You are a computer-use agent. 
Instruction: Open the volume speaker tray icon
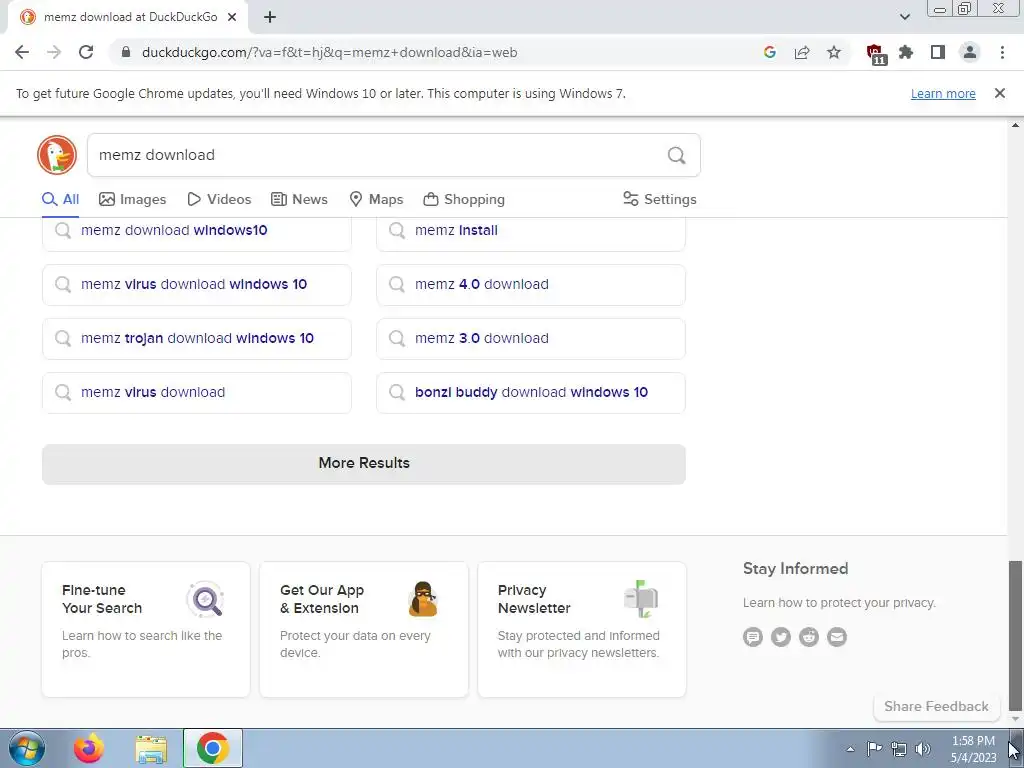coord(923,748)
